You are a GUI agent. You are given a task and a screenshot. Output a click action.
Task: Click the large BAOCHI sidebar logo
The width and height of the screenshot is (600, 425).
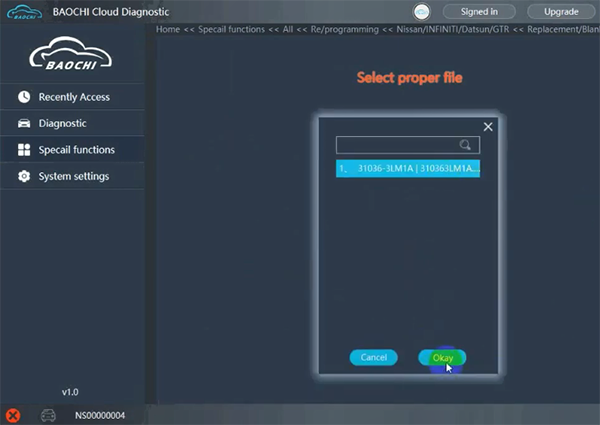[x=71, y=54]
